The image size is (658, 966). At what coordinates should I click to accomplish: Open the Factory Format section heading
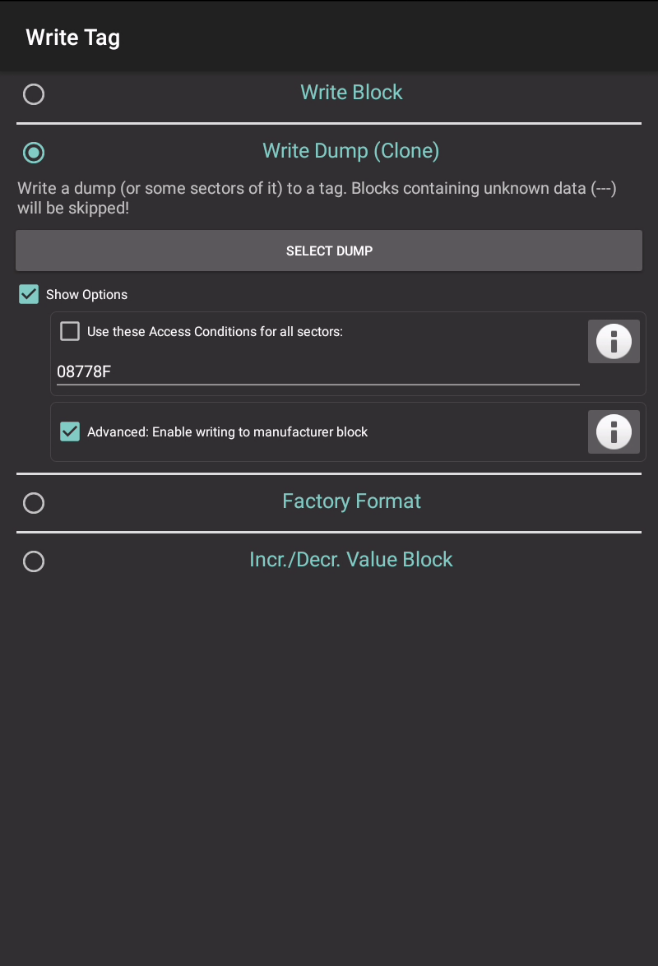351,500
